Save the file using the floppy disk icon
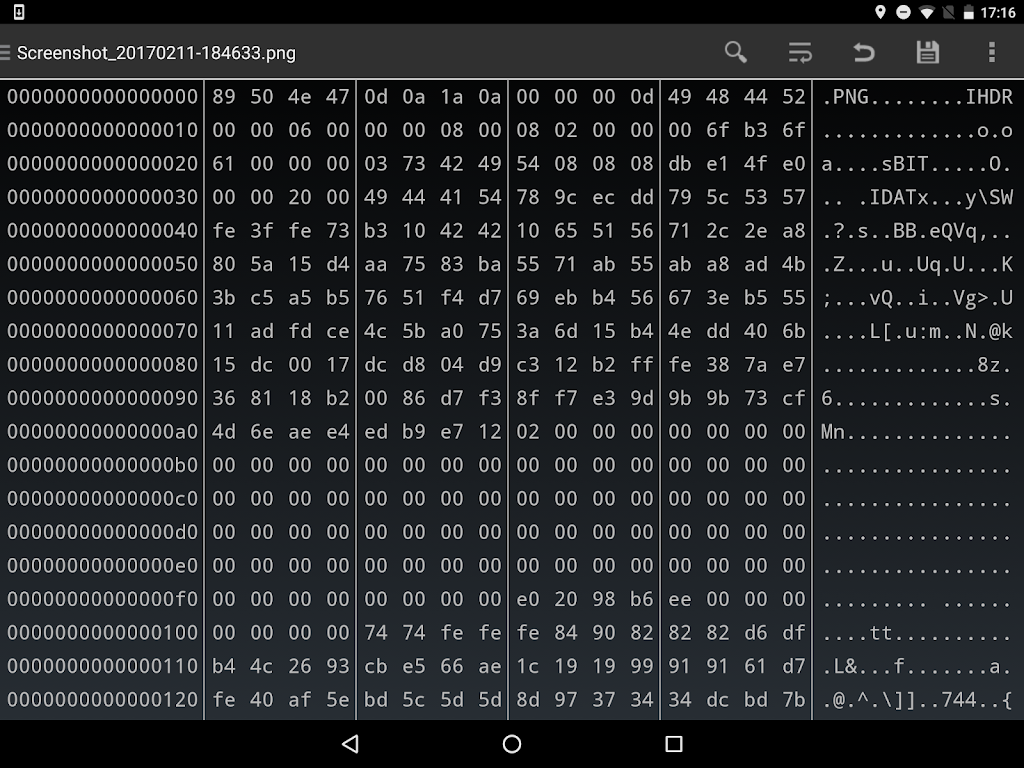This screenshot has height=768, width=1024. (x=928, y=53)
